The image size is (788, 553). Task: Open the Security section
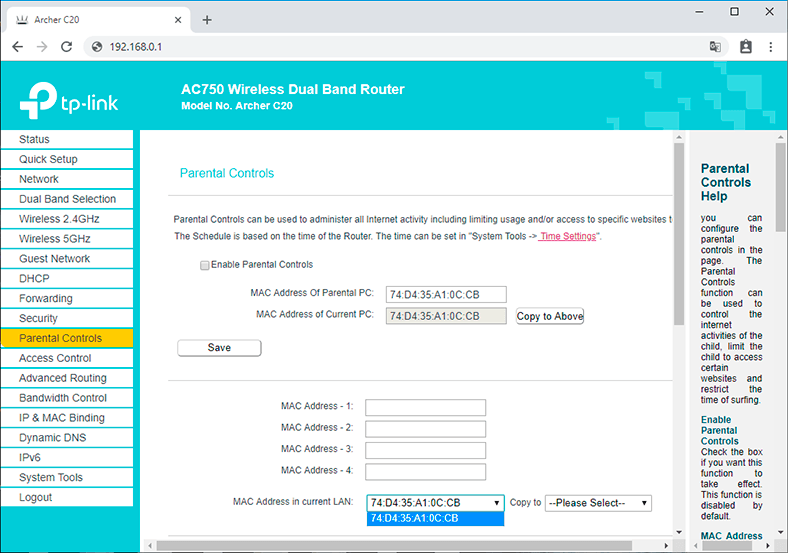point(67,318)
